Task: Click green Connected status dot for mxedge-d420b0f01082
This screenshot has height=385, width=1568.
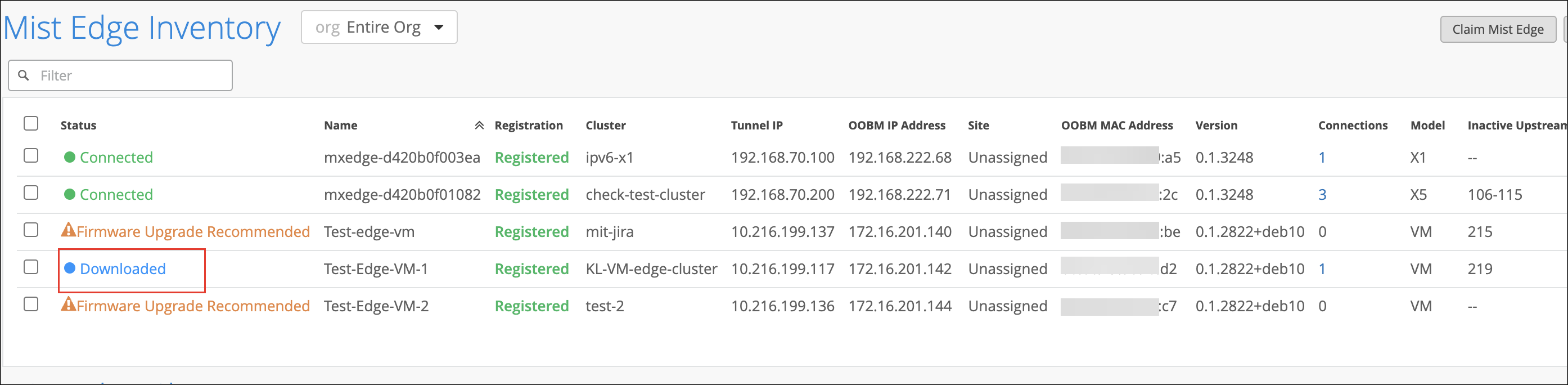Action: [x=70, y=194]
